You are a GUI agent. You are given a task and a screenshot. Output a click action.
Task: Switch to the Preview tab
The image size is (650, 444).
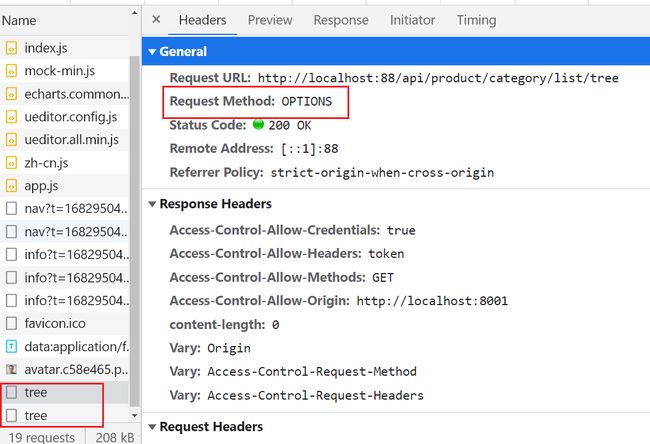pyautogui.click(x=270, y=20)
